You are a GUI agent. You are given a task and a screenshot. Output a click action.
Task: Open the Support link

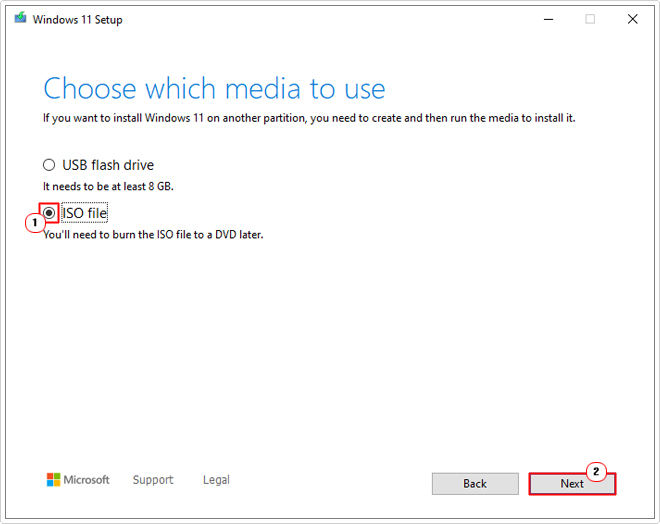pyautogui.click(x=153, y=480)
